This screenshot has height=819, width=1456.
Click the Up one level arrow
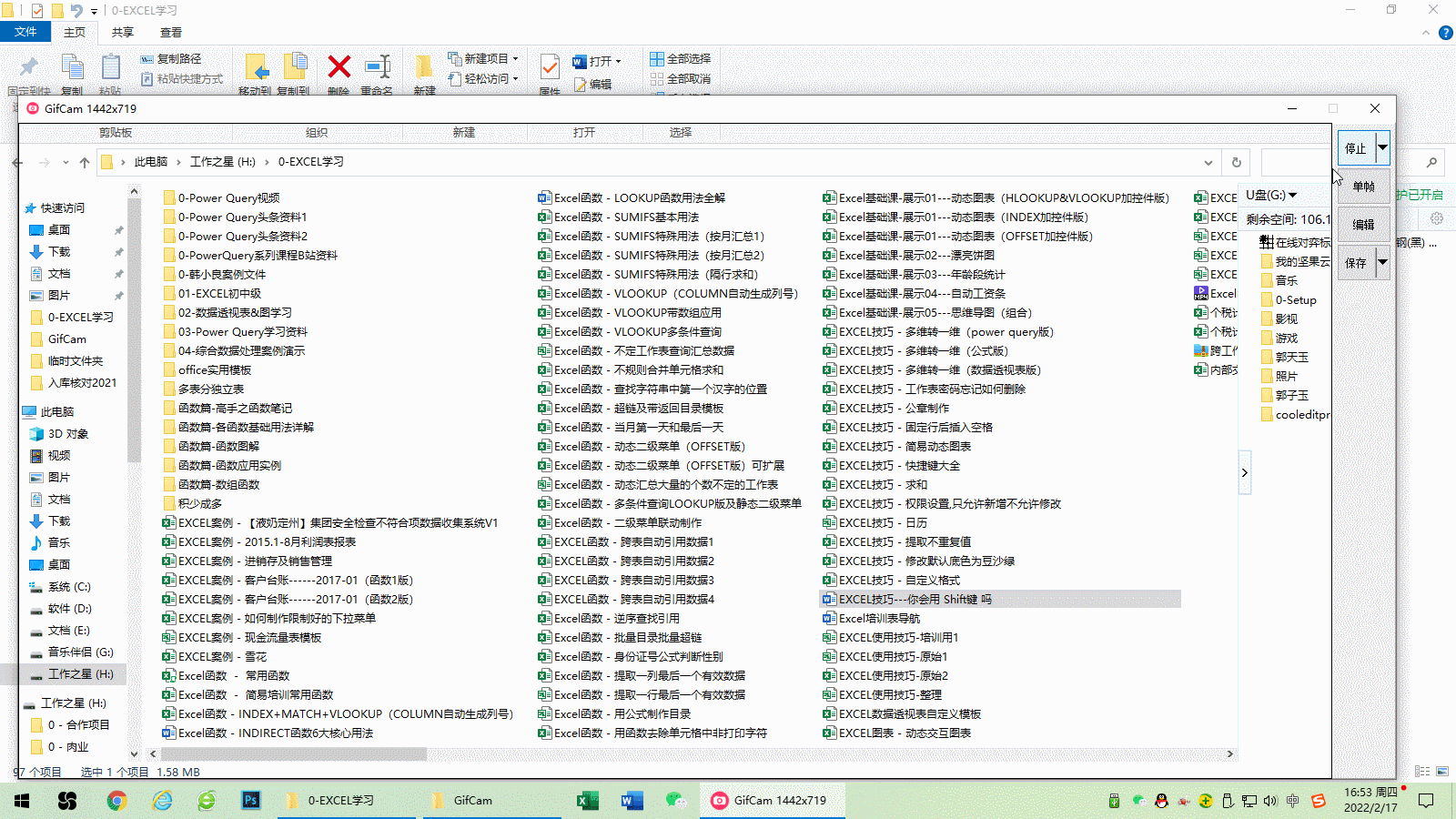pos(85,162)
